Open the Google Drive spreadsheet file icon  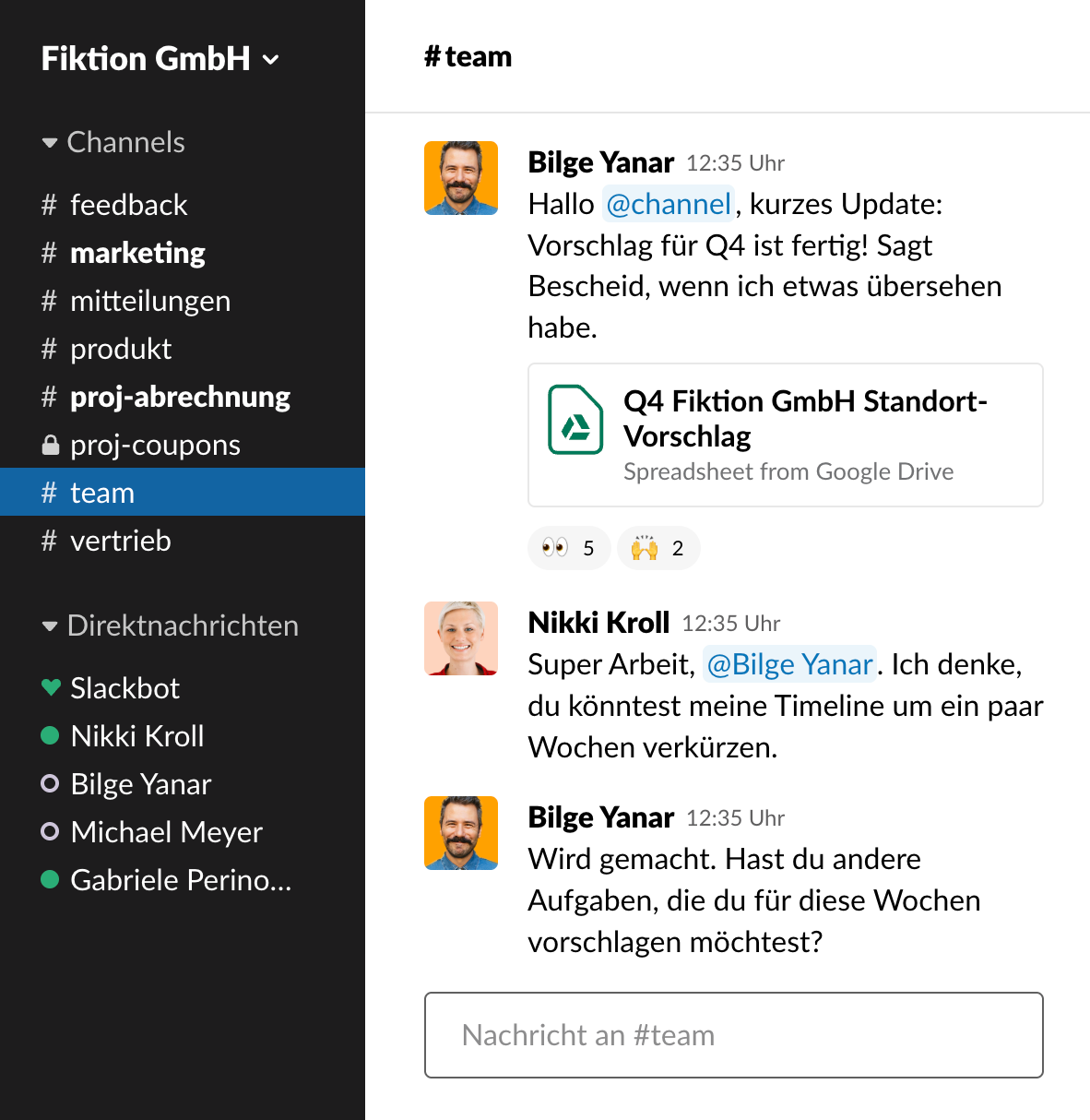coord(575,420)
